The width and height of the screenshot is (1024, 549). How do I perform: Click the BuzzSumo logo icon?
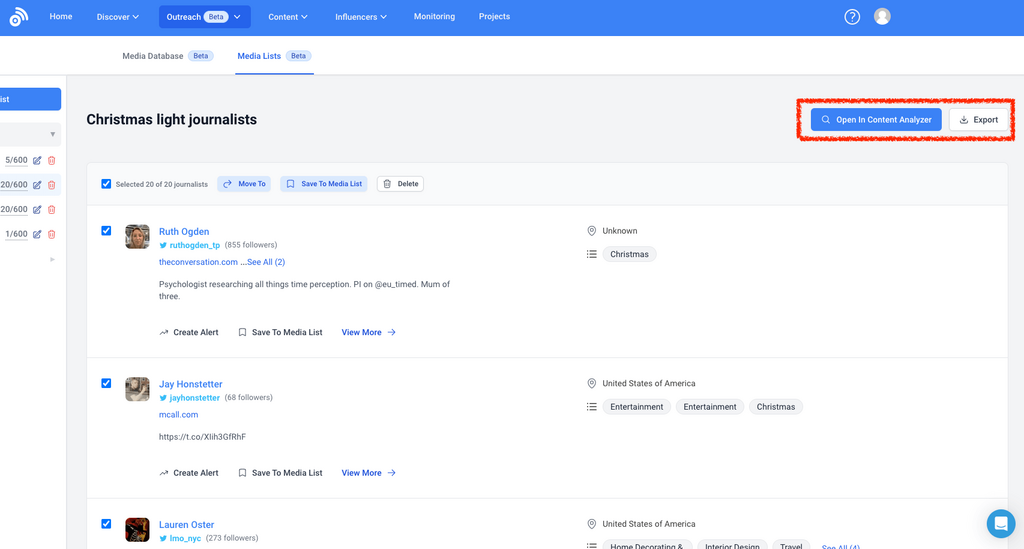tap(18, 17)
